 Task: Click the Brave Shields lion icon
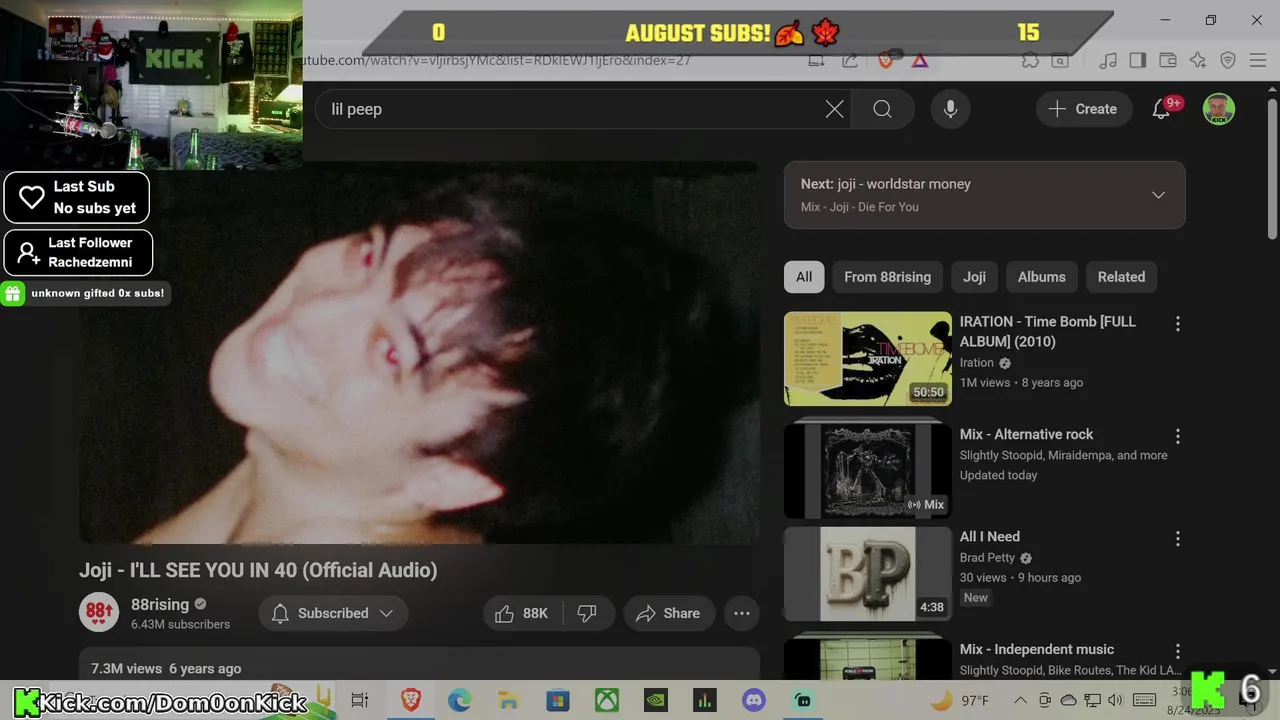[885, 60]
